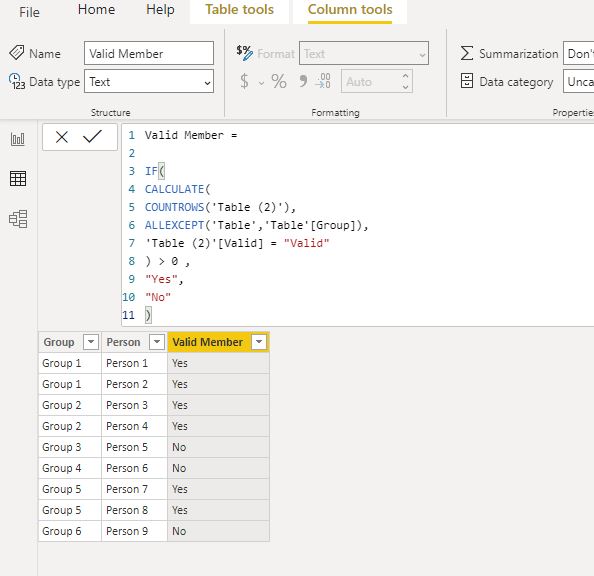Click the Person 9 cell
This screenshot has height=576, width=594.
[134, 531]
